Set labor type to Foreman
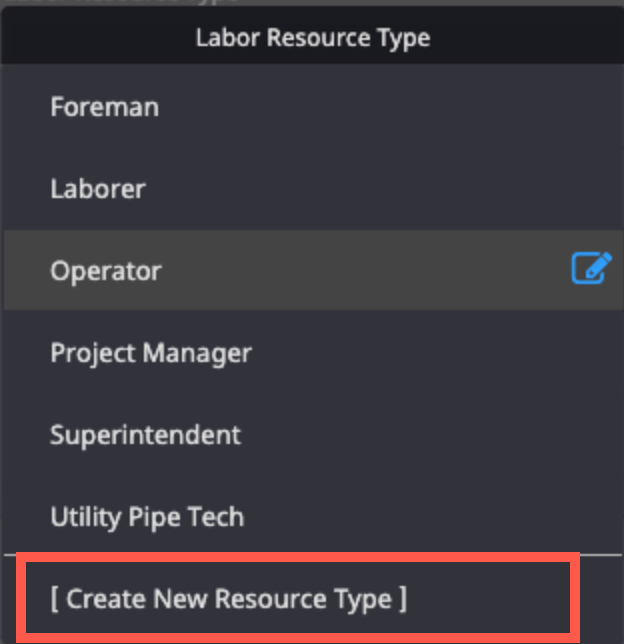 314,107
